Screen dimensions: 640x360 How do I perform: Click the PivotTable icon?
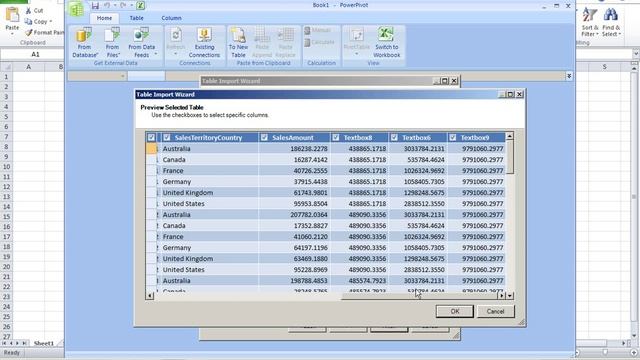click(x=356, y=35)
